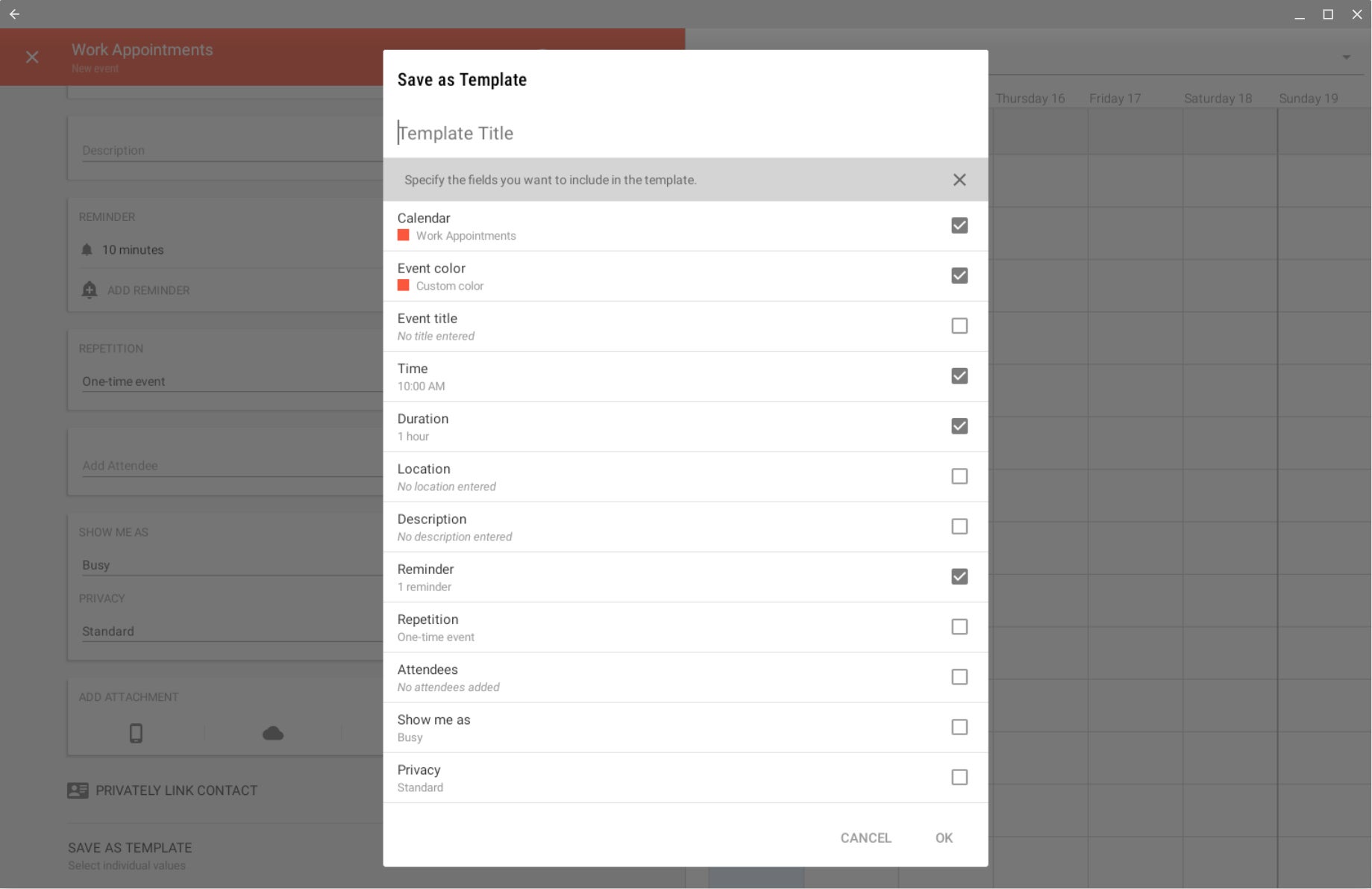Click the bell icon next to 10 minutes
Image resolution: width=1372 pixels, height=889 pixels.
click(x=87, y=249)
